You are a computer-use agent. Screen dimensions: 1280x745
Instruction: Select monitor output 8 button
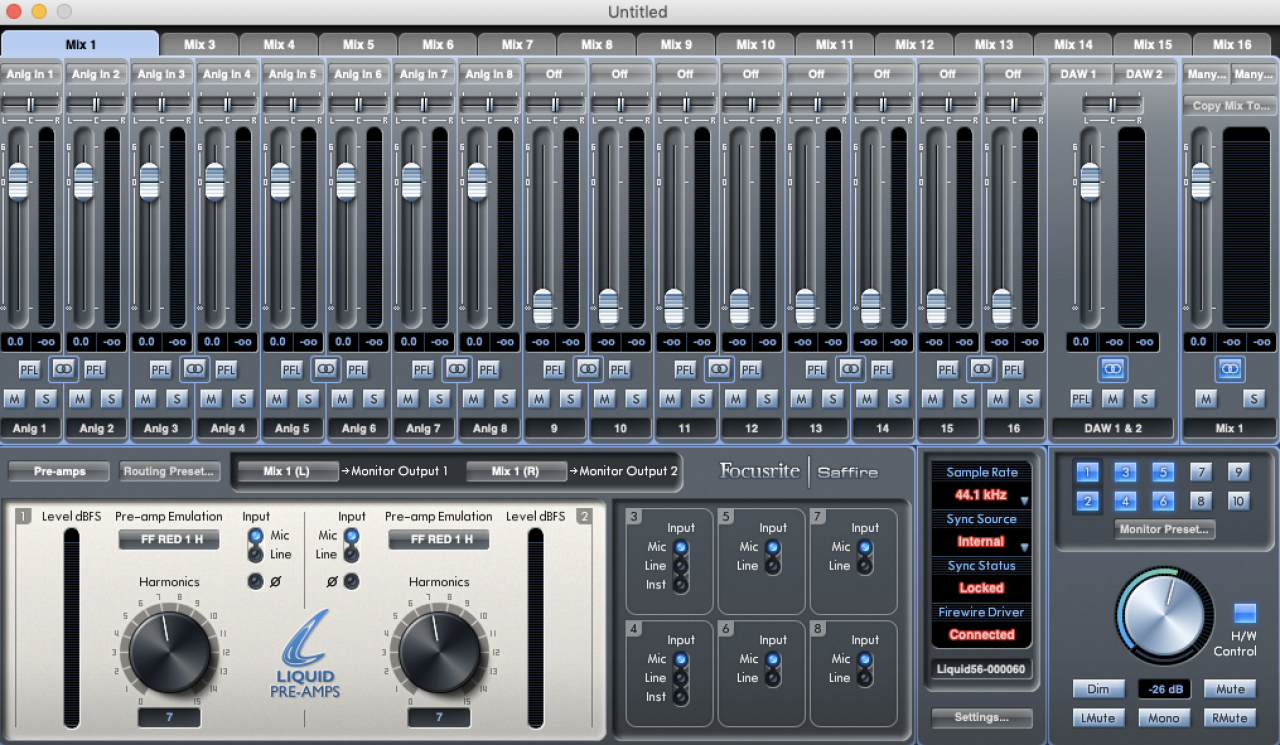[1201, 501]
